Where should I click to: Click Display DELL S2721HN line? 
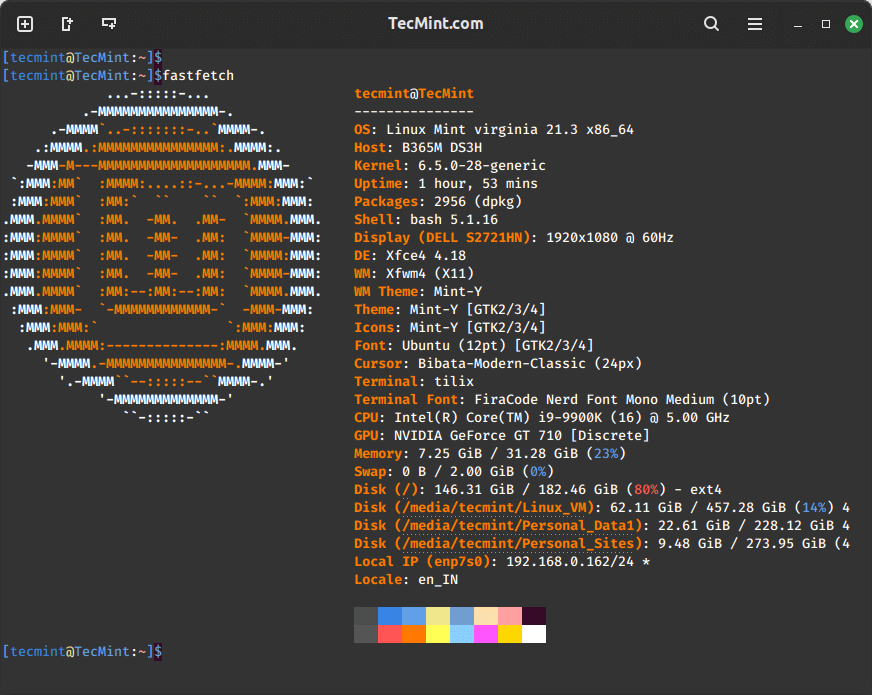tap(514, 238)
